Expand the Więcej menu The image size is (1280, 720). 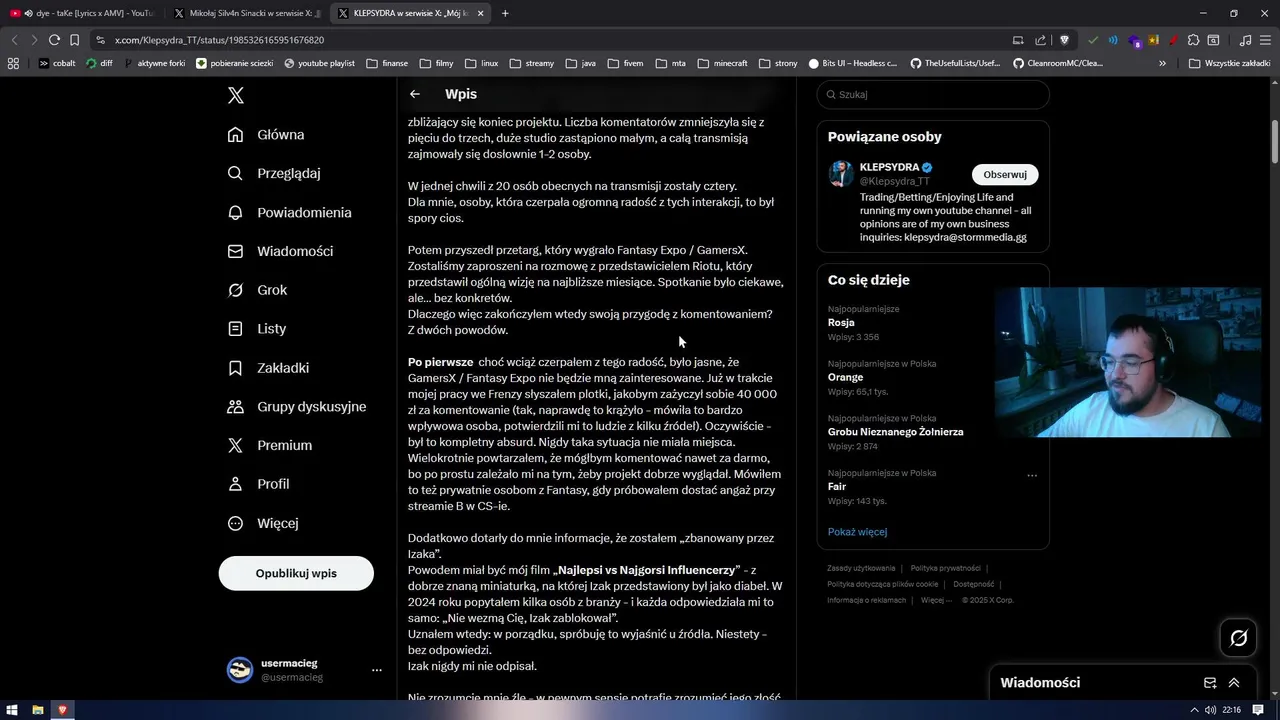(x=263, y=523)
